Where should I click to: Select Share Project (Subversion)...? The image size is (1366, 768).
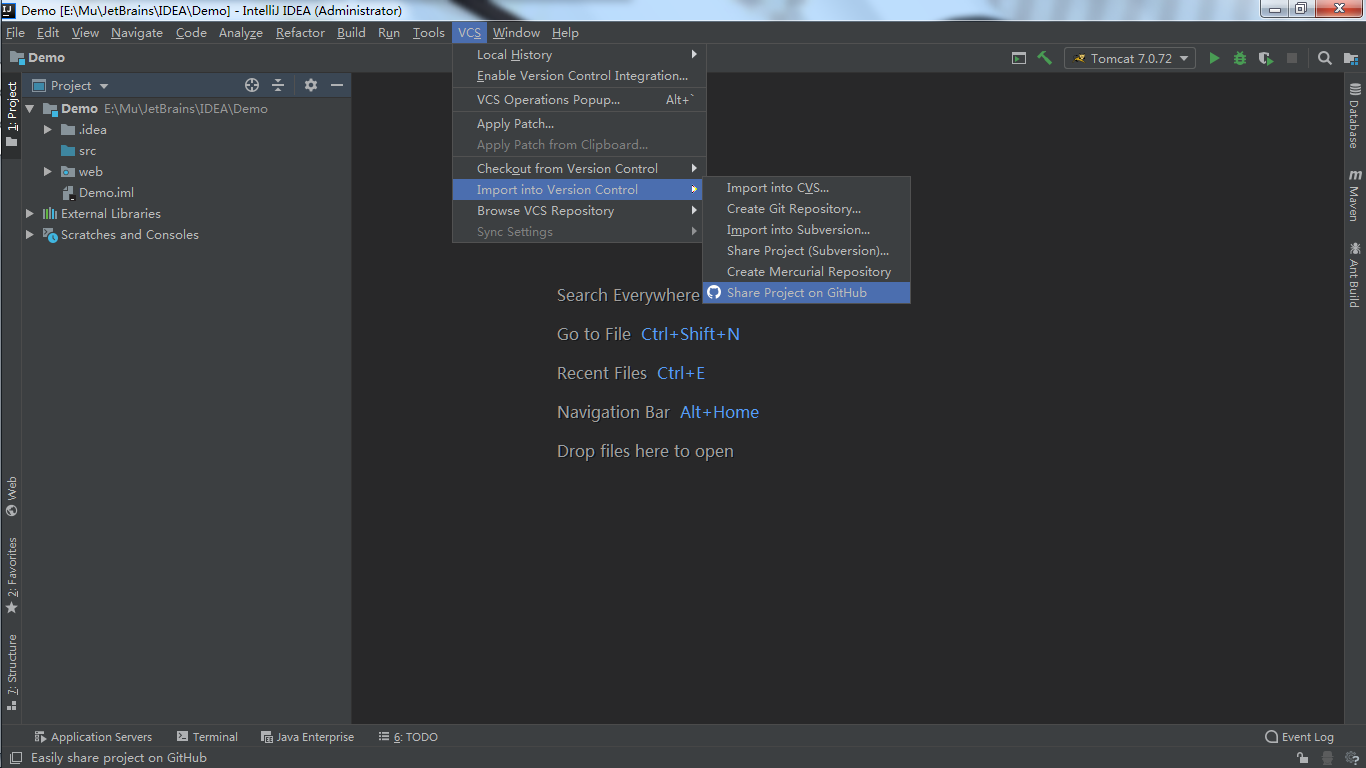[x=806, y=251]
